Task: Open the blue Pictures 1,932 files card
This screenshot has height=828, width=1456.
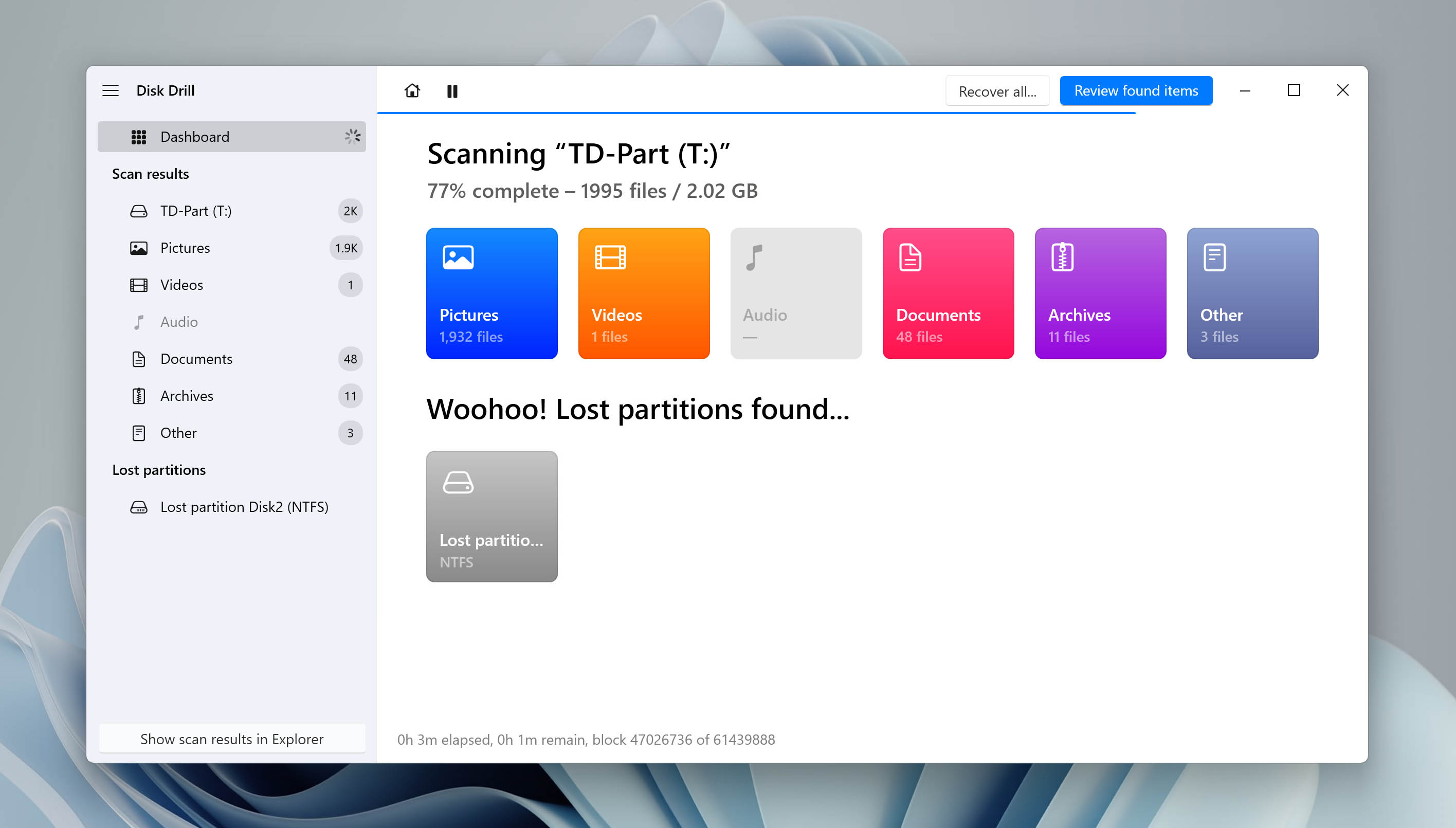Action: click(x=492, y=293)
